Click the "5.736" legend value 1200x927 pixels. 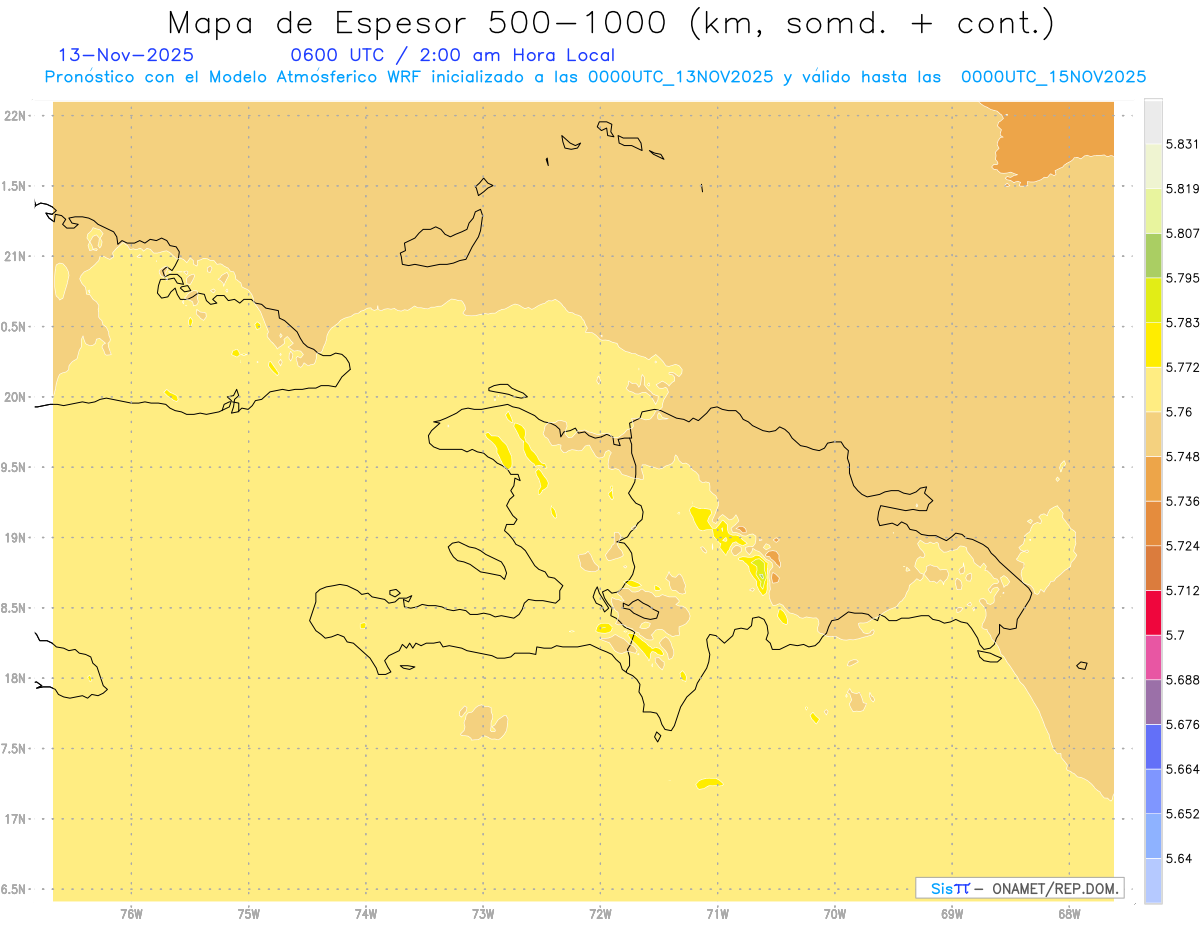1183,501
